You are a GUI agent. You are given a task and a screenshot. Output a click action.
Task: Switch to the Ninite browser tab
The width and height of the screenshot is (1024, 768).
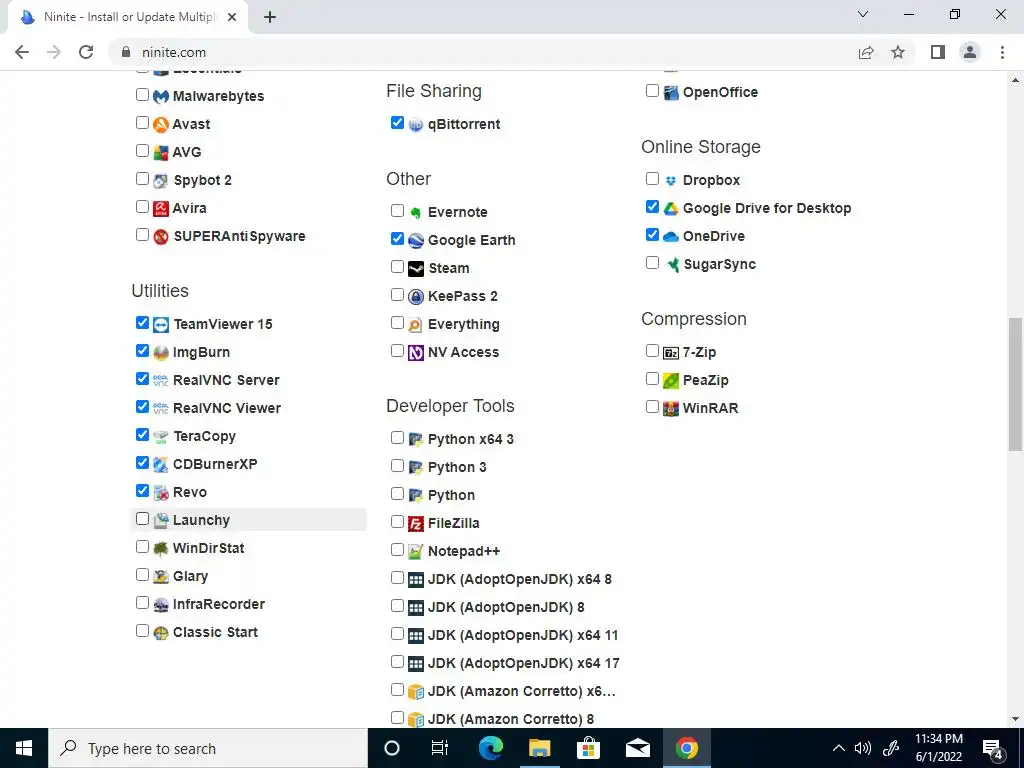pyautogui.click(x=127, y=17)
